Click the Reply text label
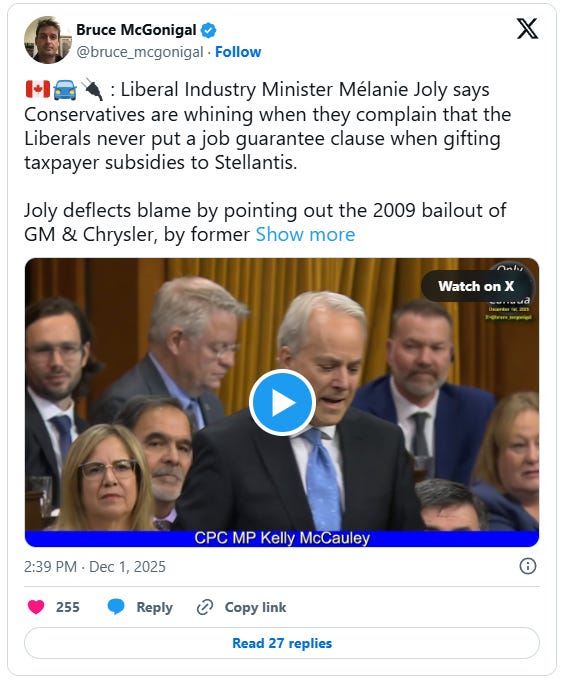Image resolution: width=565 pixels, height=681 pixels. click(155, 607)
